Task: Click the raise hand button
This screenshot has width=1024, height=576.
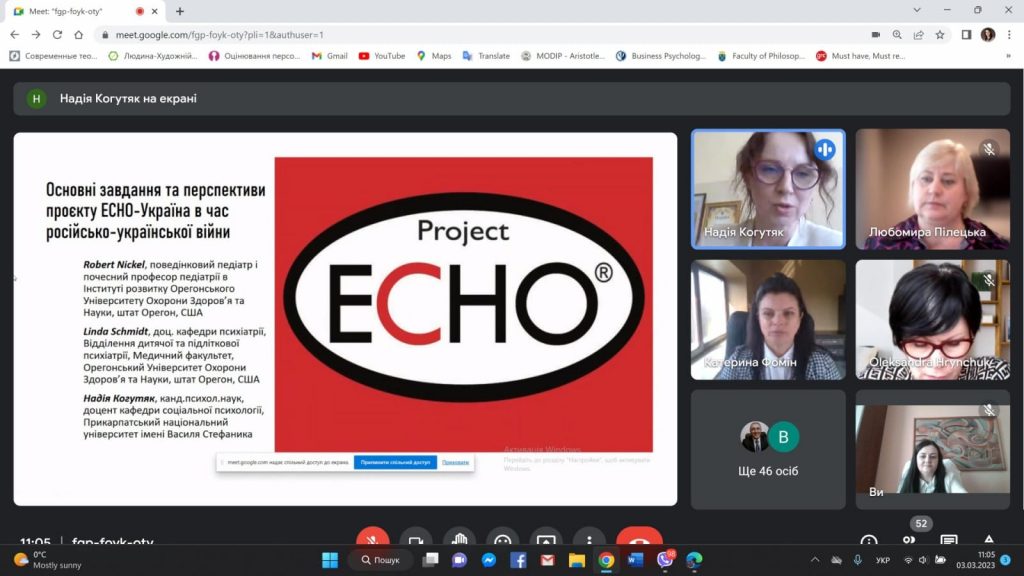Action: click(459, 541)
